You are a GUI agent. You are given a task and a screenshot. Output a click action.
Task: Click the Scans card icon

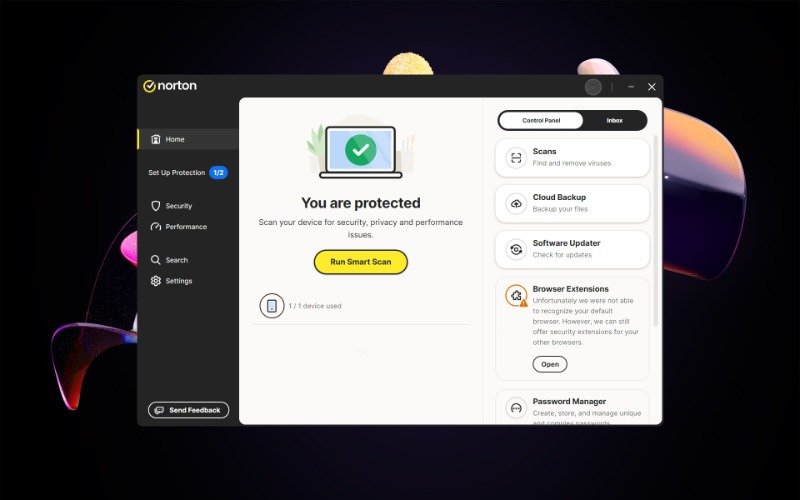[516, 158]
